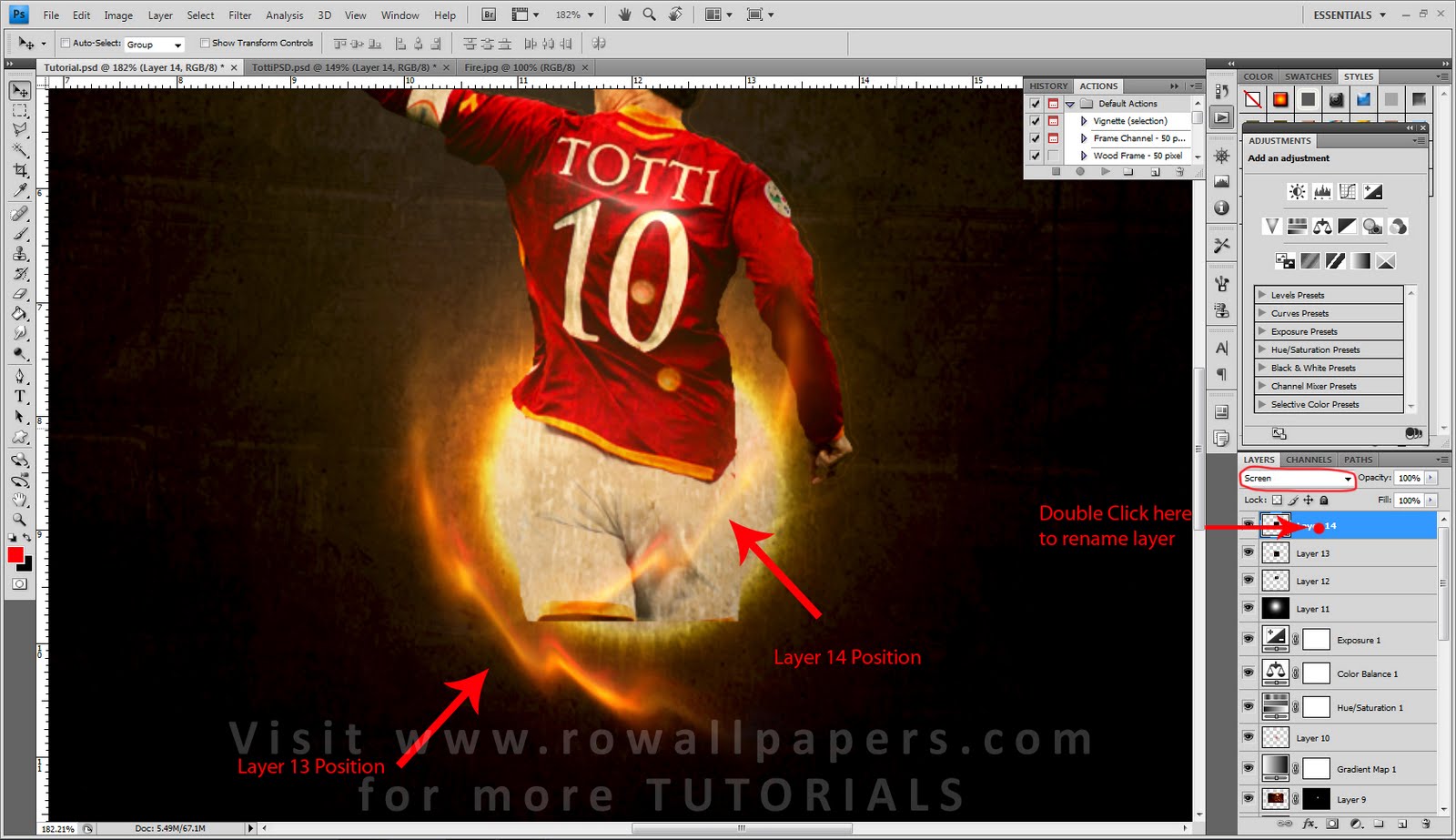Apply the Default Style (None) swatch
Screen dimensions: 1456x840
coord(1253,99)
